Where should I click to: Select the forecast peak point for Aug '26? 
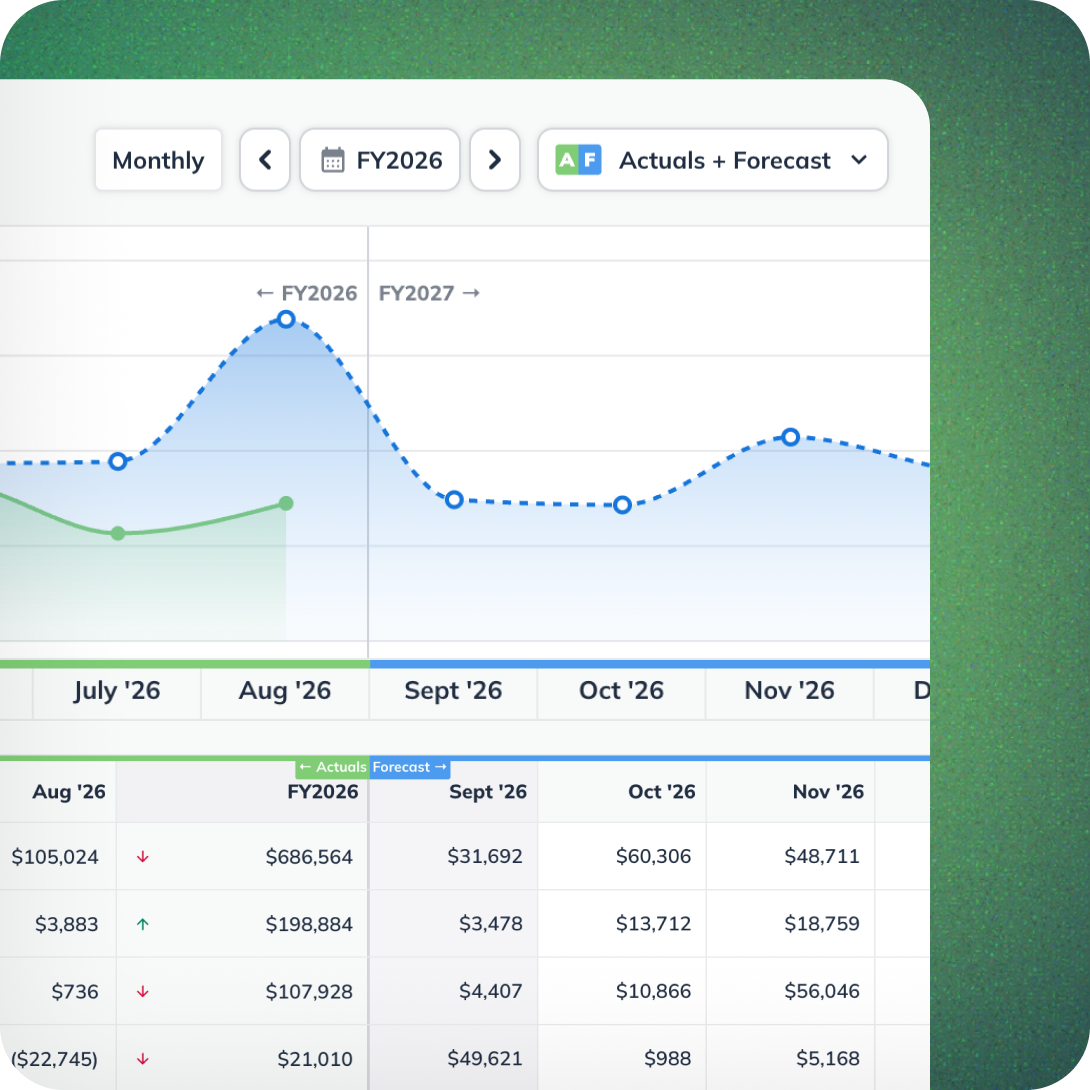pos(286,319)
